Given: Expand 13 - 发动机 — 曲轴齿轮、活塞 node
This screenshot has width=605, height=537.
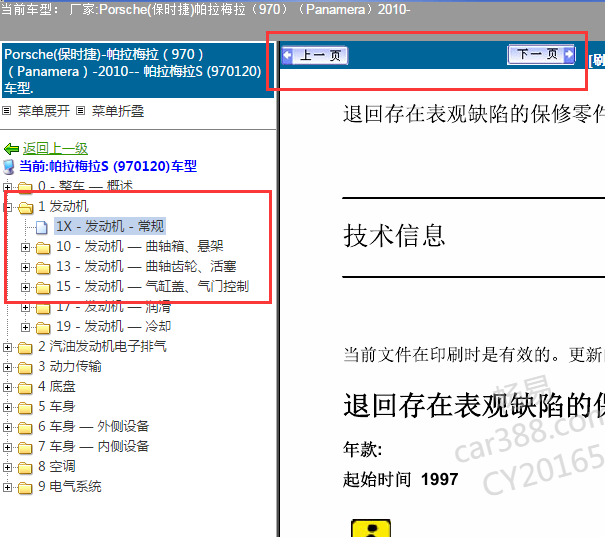Looking at the screenshot, I should tap(25, 267).
